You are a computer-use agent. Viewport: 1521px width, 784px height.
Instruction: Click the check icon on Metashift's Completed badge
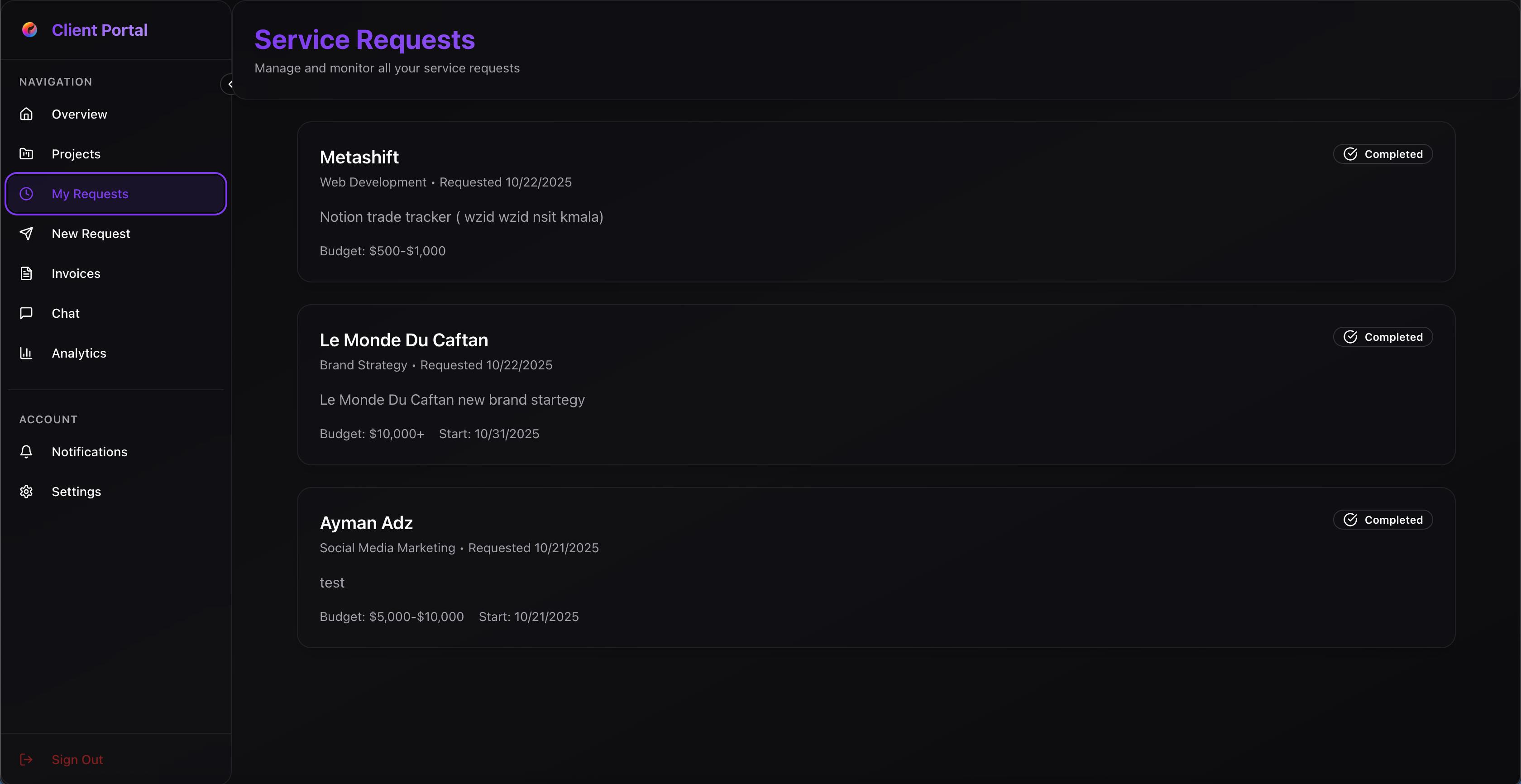click(x=1351, y=153)
